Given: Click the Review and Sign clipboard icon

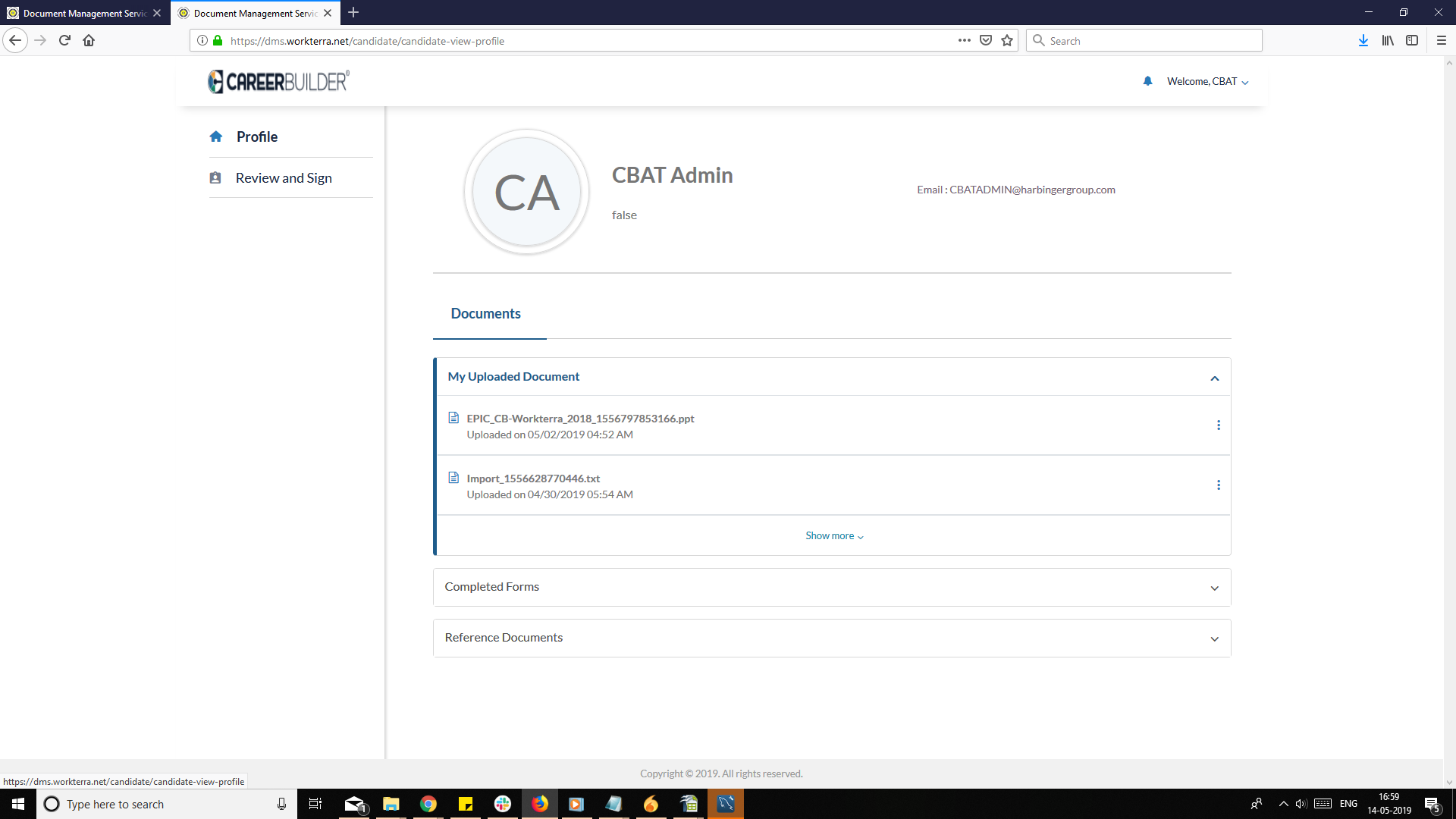Looking at the screenshot, I should coord(215,177).
